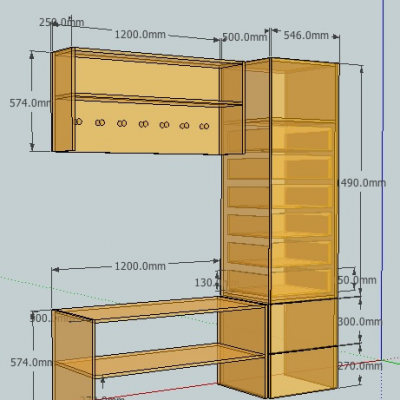The image size is (400, 400).
Task: Select the bench's lower shoe shelf
Action: (160, 360)
